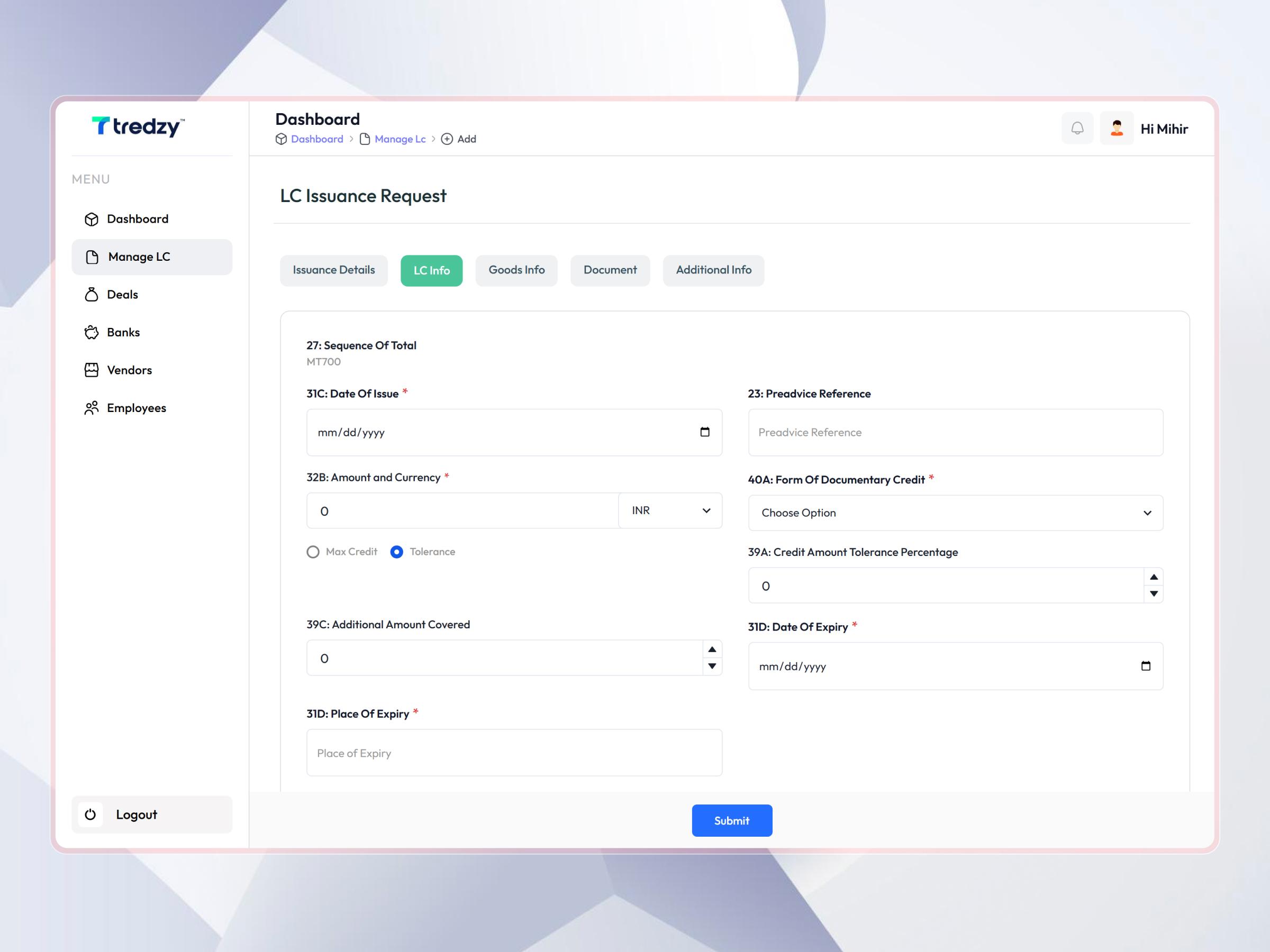Open the Vendors page via its sidebar icon
The image size is (1270, 952).
(x=92, y=370)
